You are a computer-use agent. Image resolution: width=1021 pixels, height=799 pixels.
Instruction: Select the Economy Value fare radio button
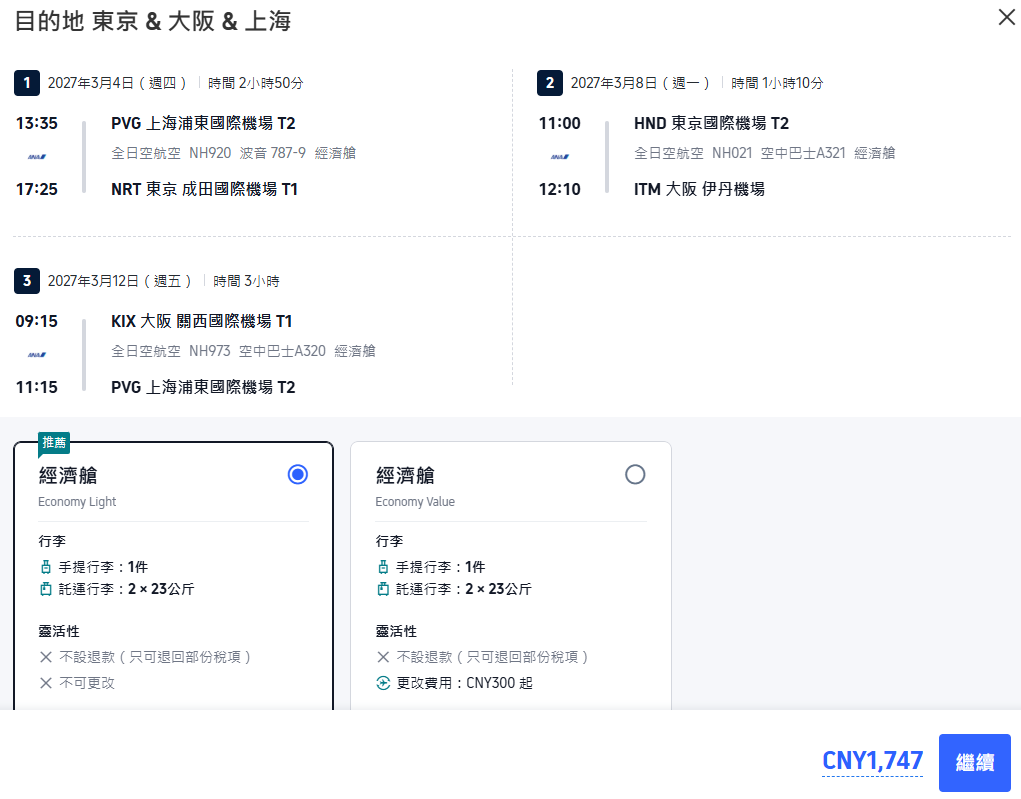tap(635, 475)
